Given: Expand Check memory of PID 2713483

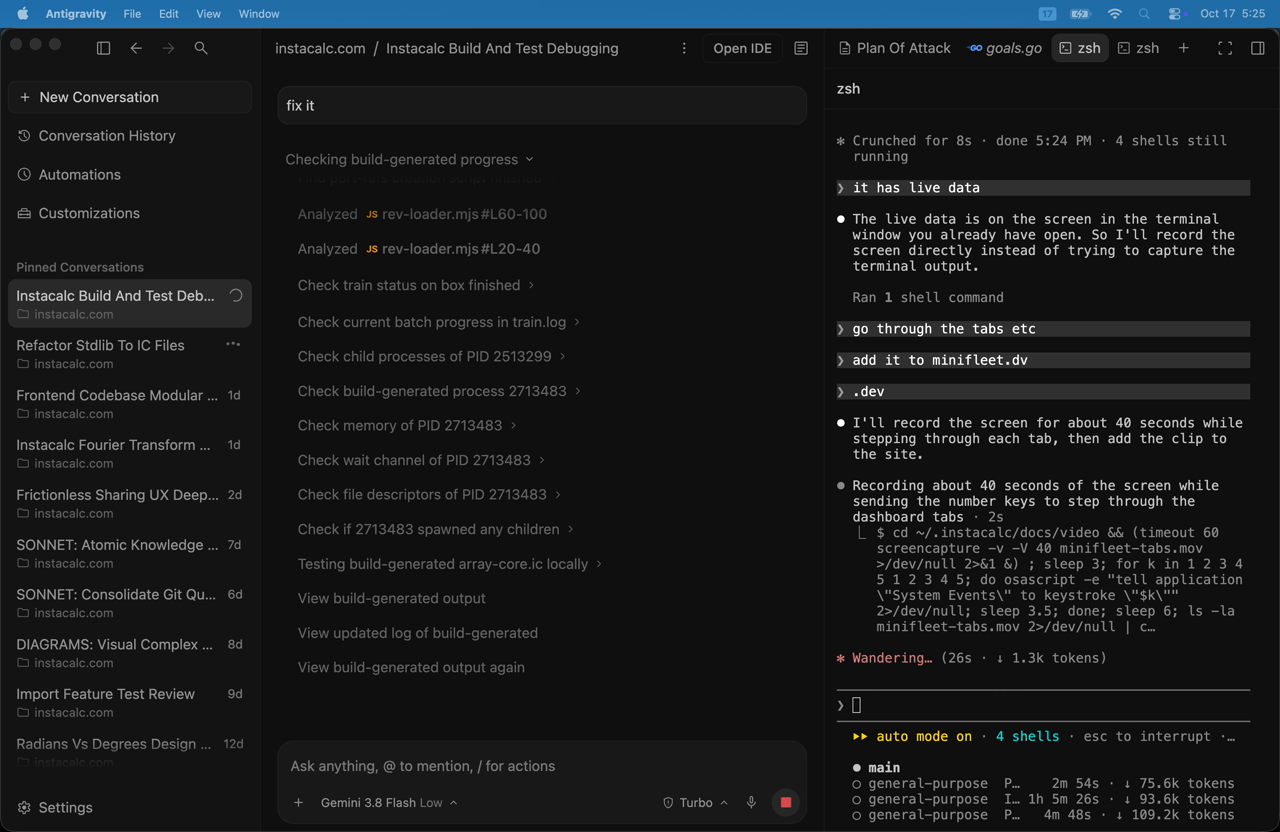Looking at the screenshot, I should (407, 425).
